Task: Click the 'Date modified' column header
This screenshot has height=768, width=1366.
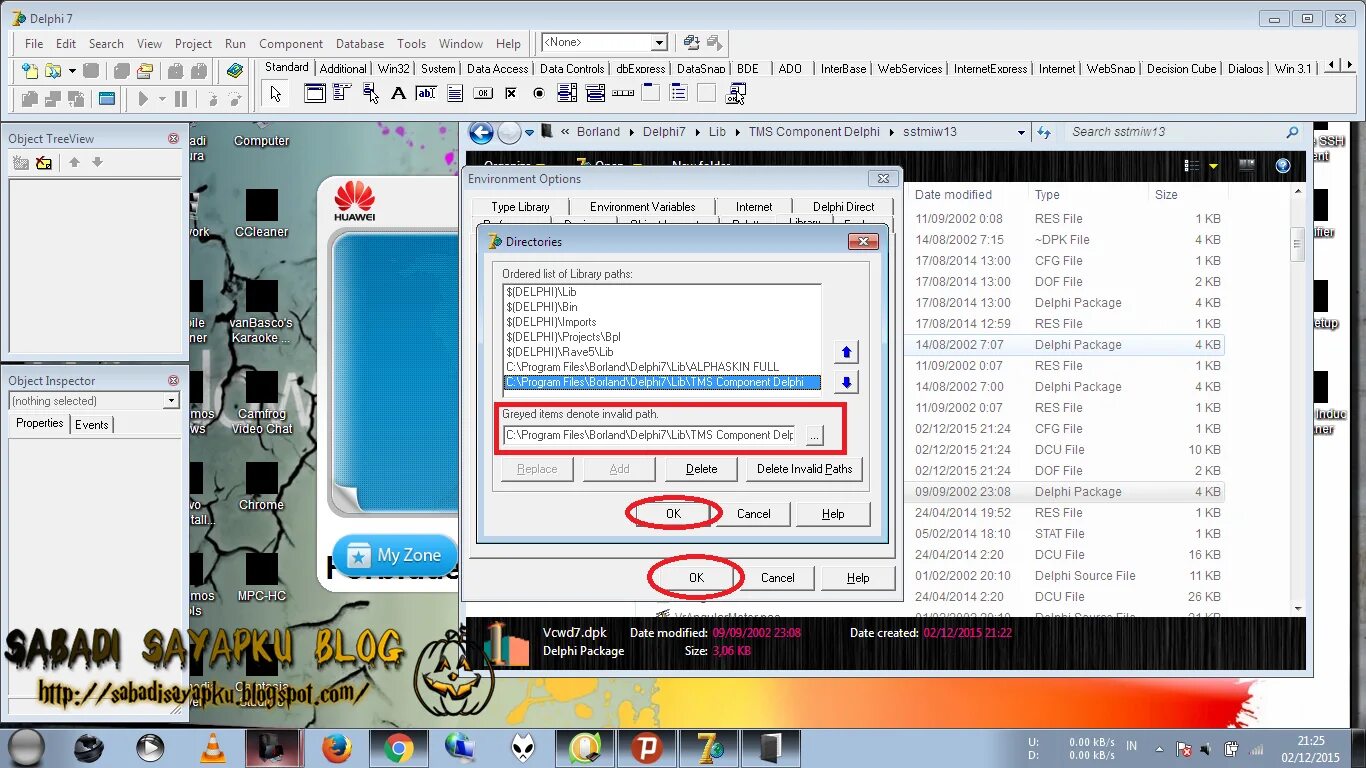Action: click(953, 195)
